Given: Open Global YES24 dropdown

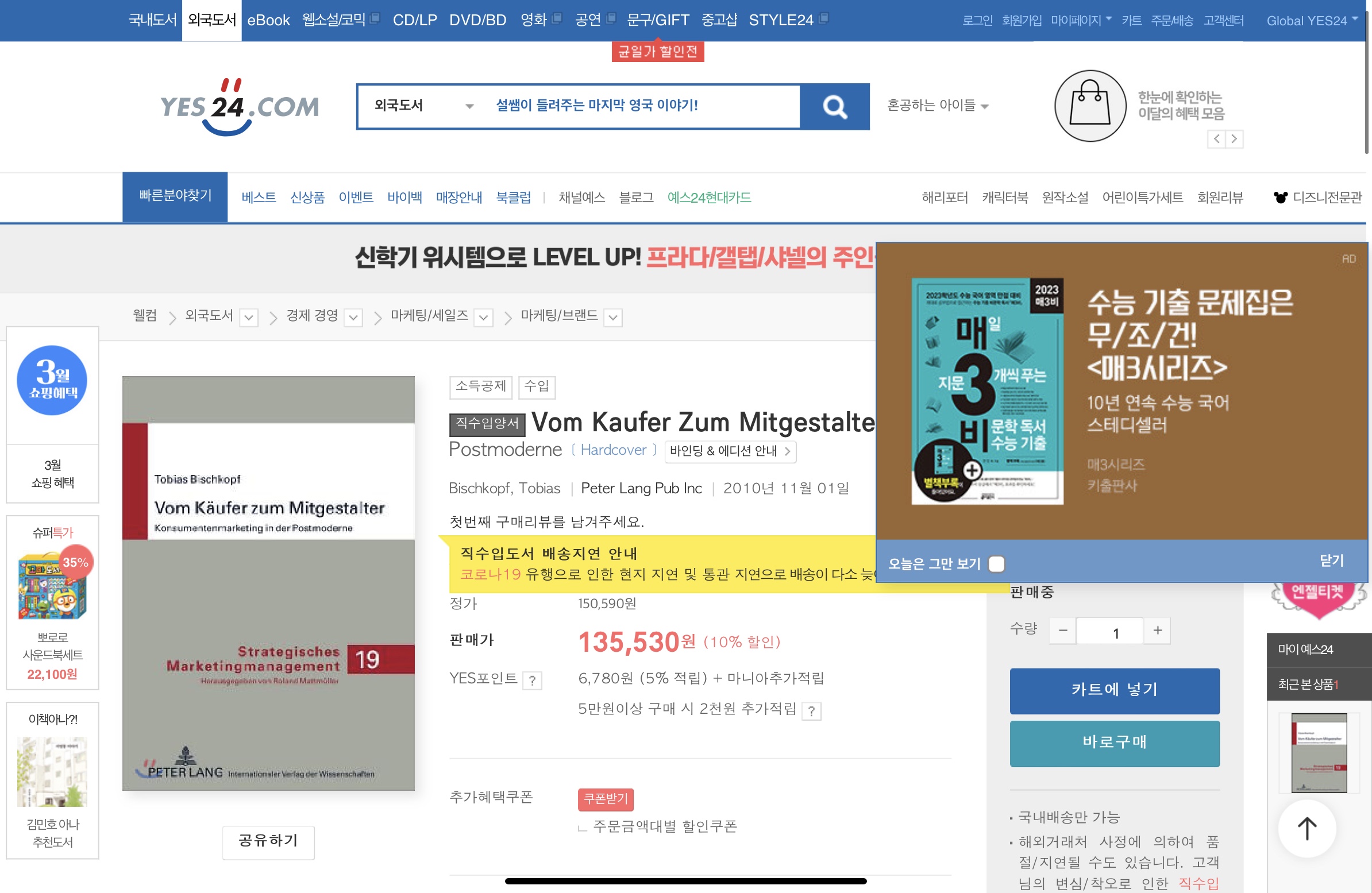Looking at the screenshot, I should coord(1312,20).
